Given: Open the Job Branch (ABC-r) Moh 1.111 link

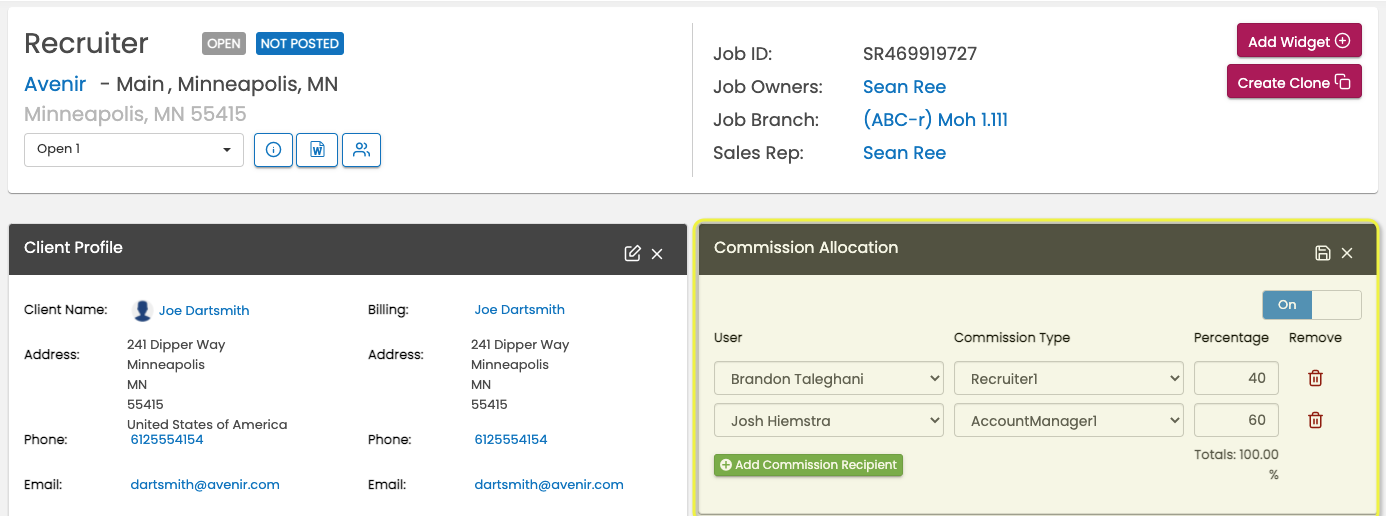Looking at the screenshot, I should [x=935, y=120].
